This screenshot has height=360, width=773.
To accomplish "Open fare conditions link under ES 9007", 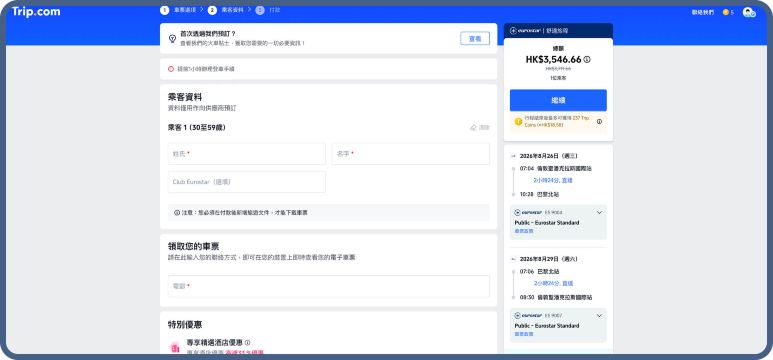I will pyautogui.click(x=524, y=334).
